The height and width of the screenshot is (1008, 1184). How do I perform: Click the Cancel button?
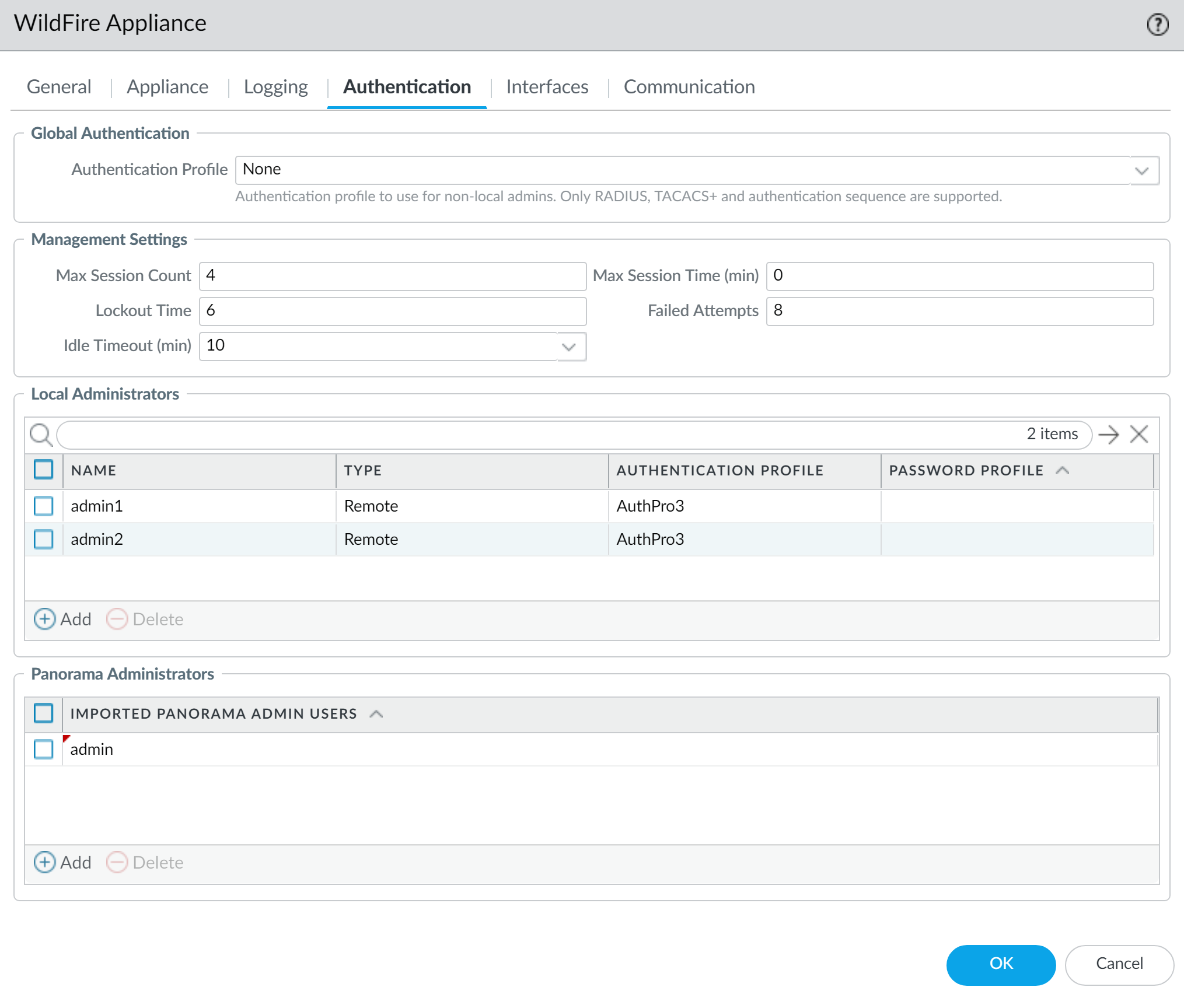(1119, 964)
